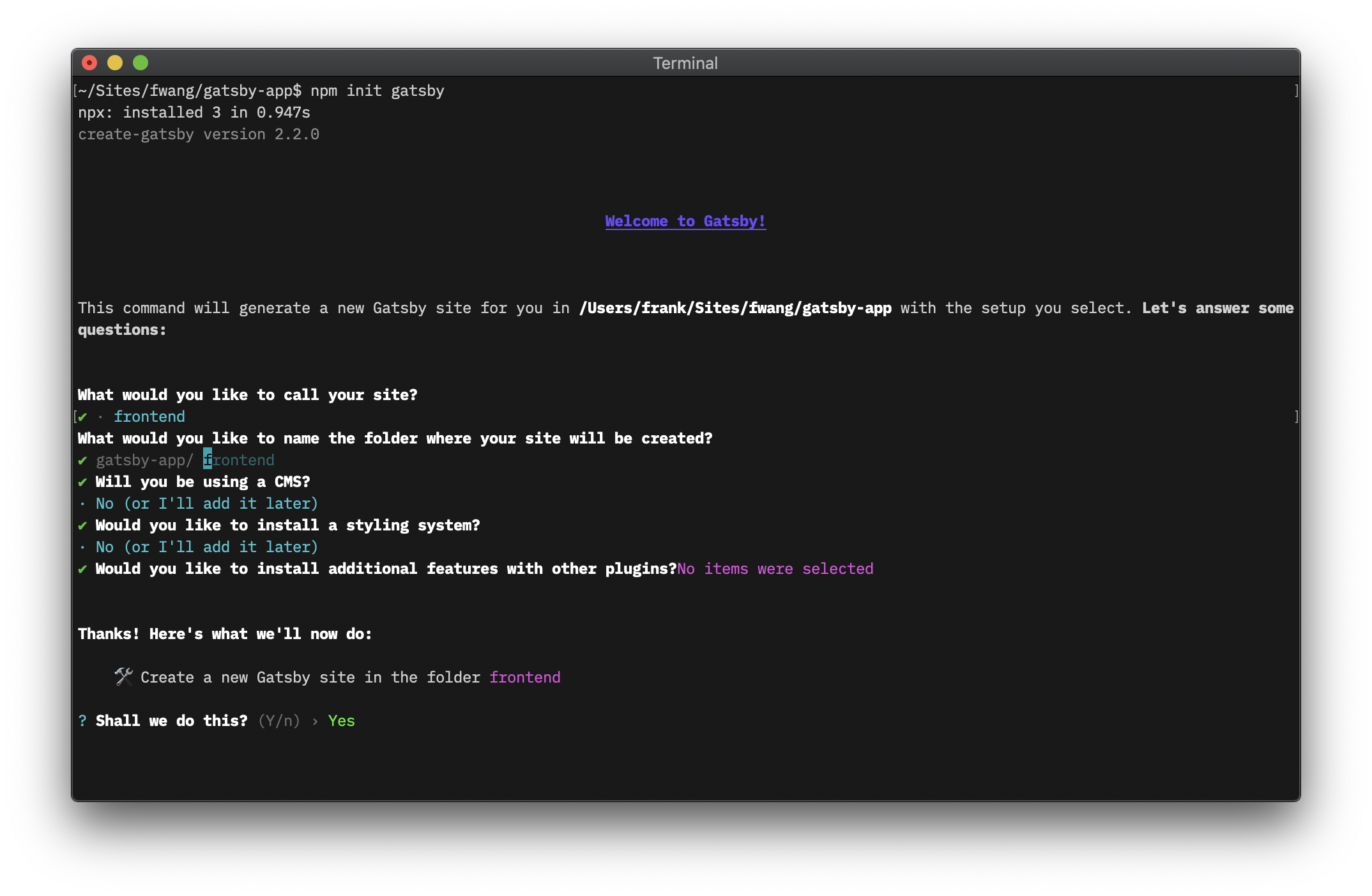Image resolution: width=1372 pixels, height=896 pixels.
Task: Click 'create-gatsby version 2.2.0' line
Action: click(199, 134)
